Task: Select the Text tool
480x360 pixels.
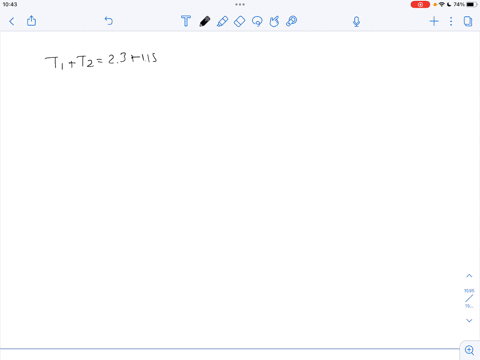Action: [x=186, y=21]
